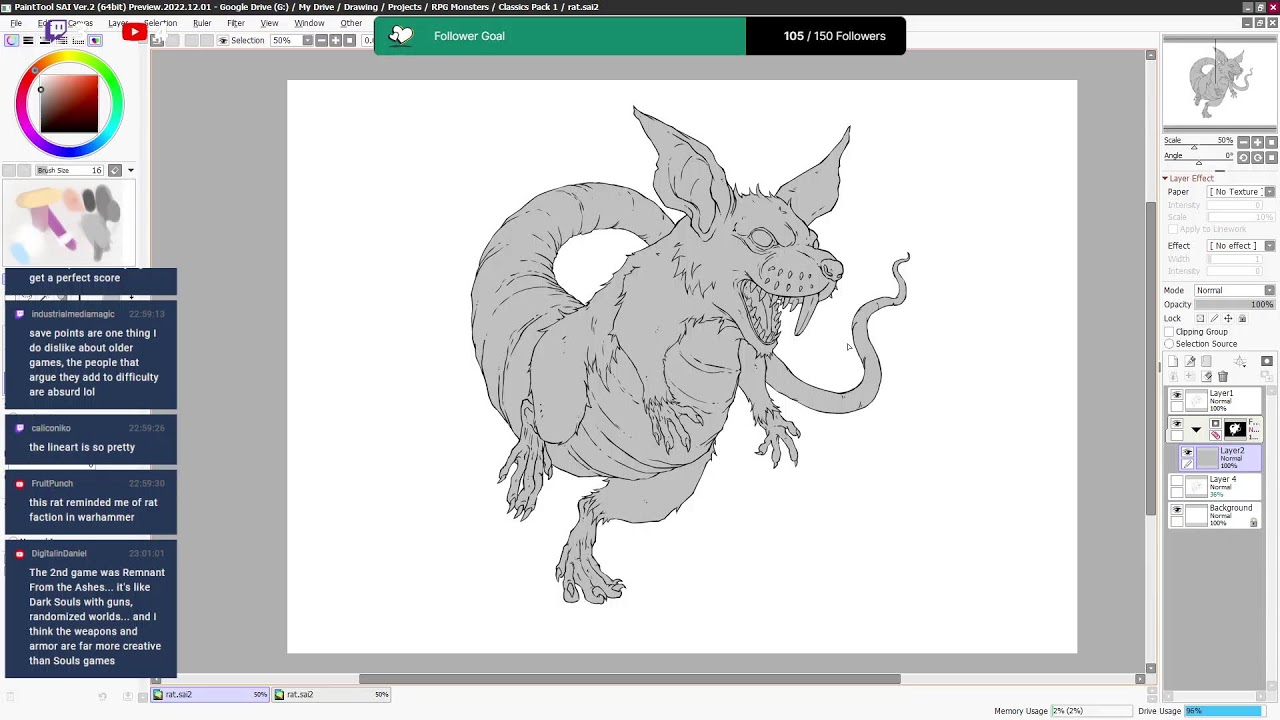The width and height of the screenshot is (1280, 720).
Task: Click the folder's mask thumbnail
Action: 1235,429
